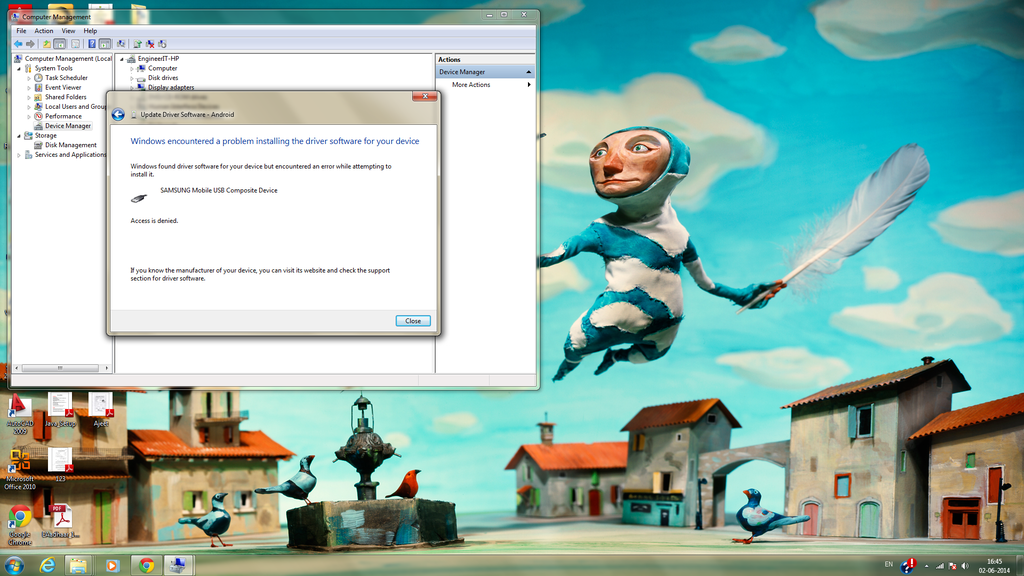
Task: Expand the Task Scheduler tree node
Action: (29, 78)
